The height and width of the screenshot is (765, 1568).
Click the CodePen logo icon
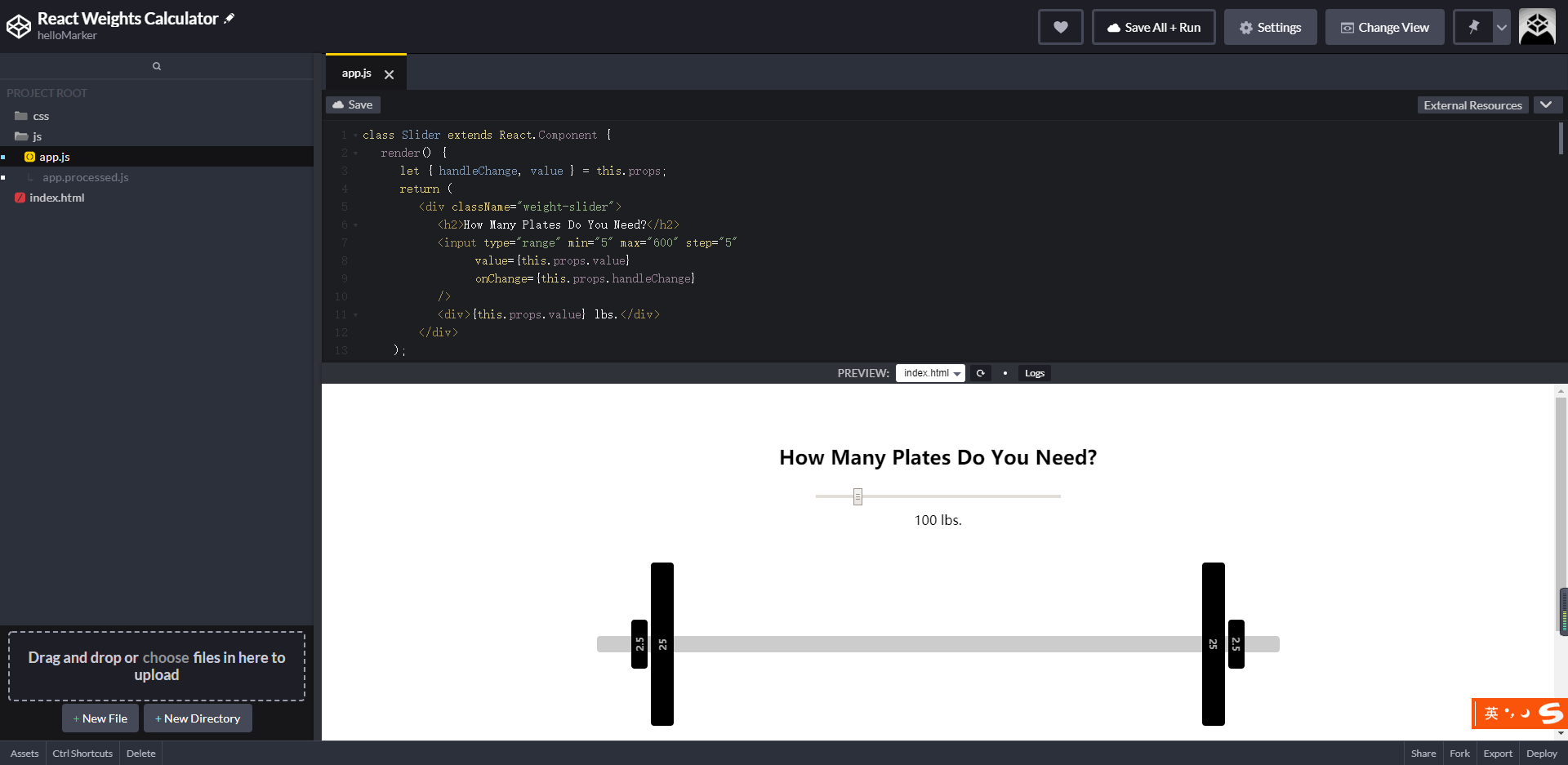click(x=18, y=26)
